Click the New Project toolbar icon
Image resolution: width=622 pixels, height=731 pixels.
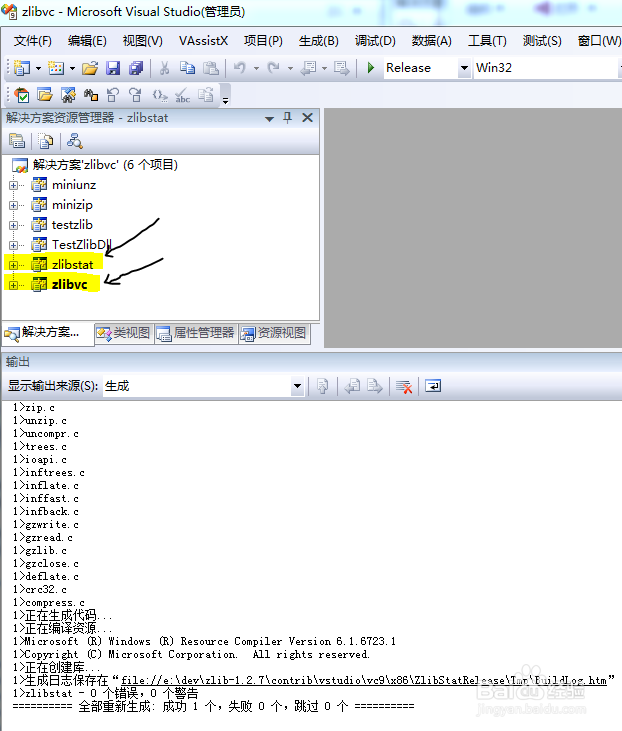tap(22, 68)
